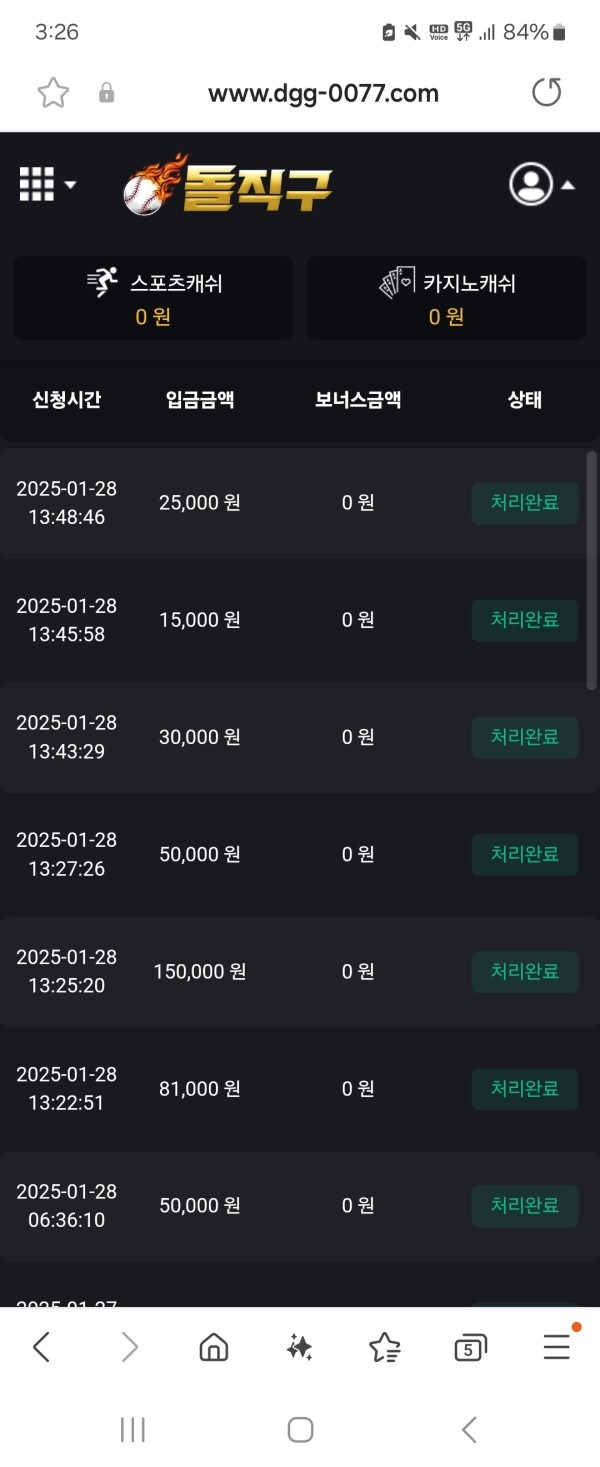This screenshot has width=600, height=1467.
Task: Click the 스포츠캐쉬 0 원 balance
Action: tap(152, 316)
